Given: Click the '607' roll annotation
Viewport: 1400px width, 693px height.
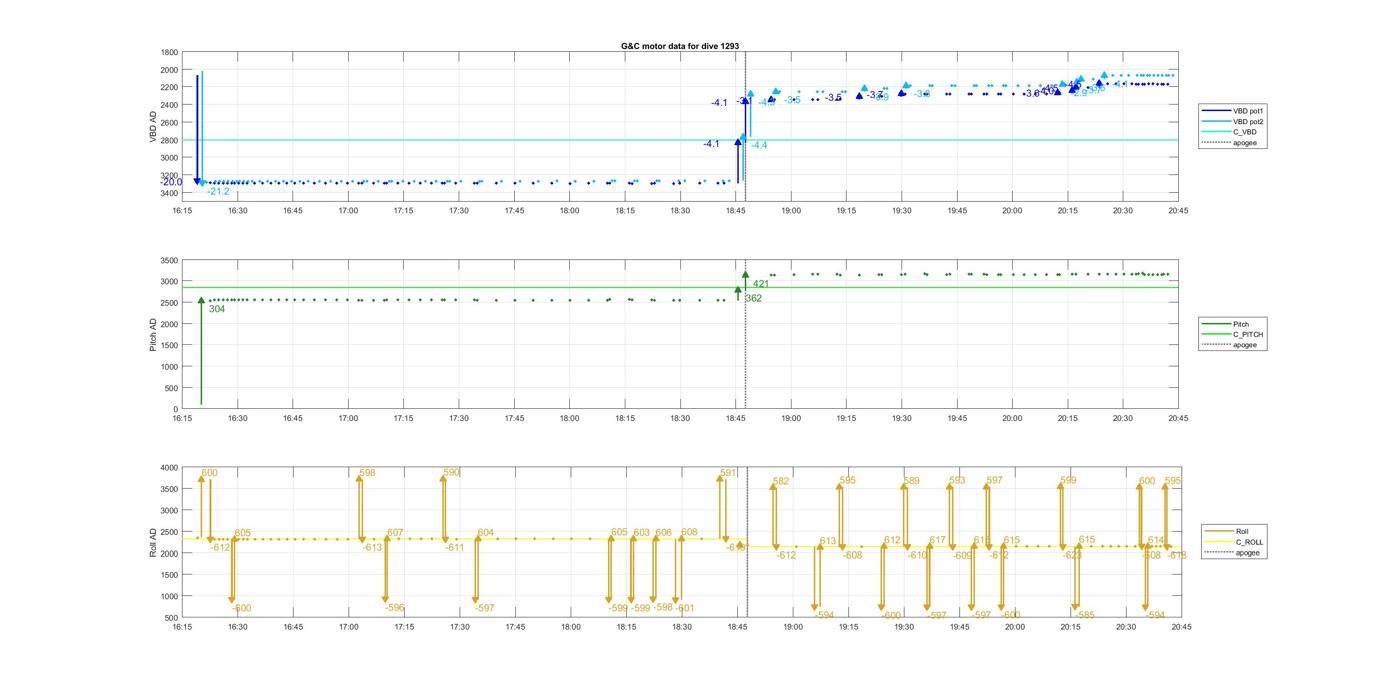Looking at the screenshot, I should [x=395, y=533].
